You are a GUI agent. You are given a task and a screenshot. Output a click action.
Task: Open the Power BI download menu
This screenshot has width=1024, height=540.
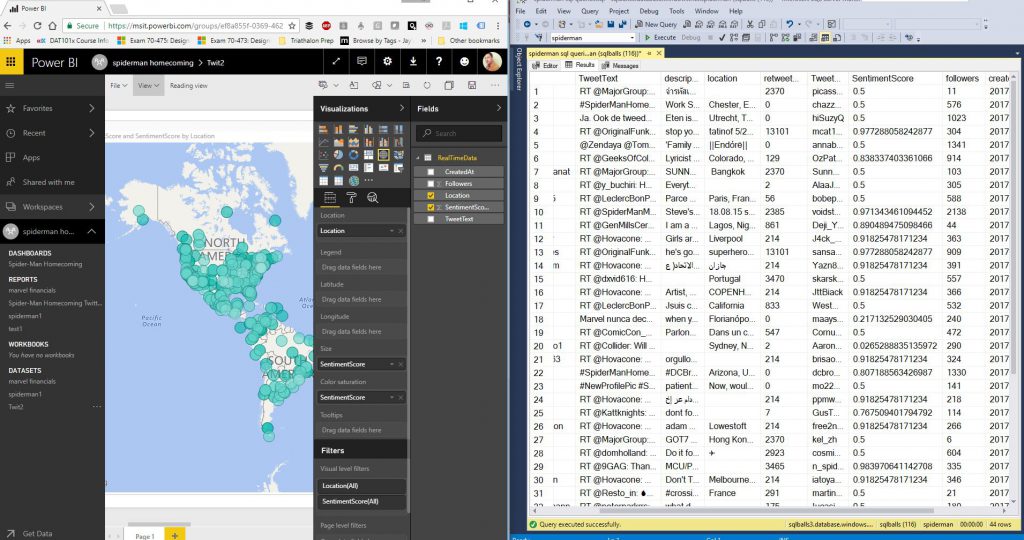tap(413, 61)
